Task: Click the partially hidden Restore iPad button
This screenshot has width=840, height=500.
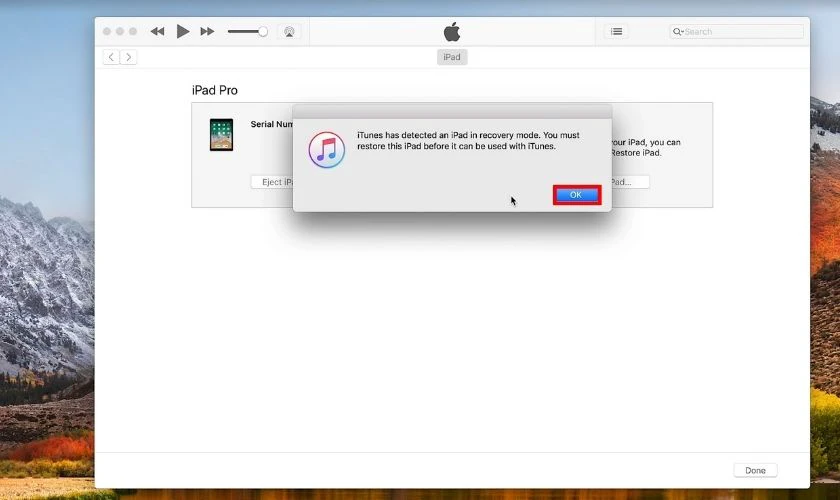Action: (631, 182)
